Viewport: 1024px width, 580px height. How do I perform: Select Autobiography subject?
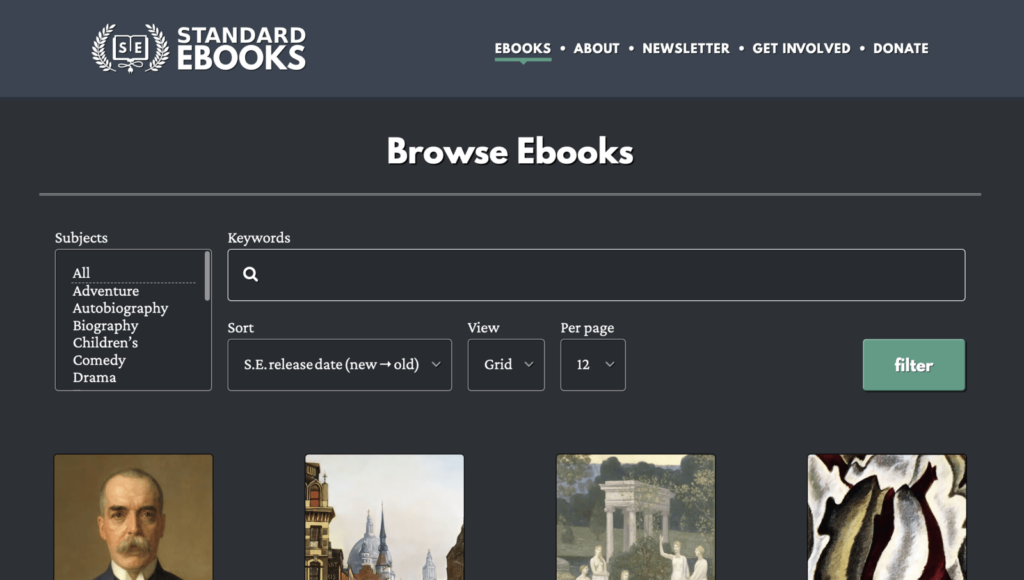tap(120, 308)
